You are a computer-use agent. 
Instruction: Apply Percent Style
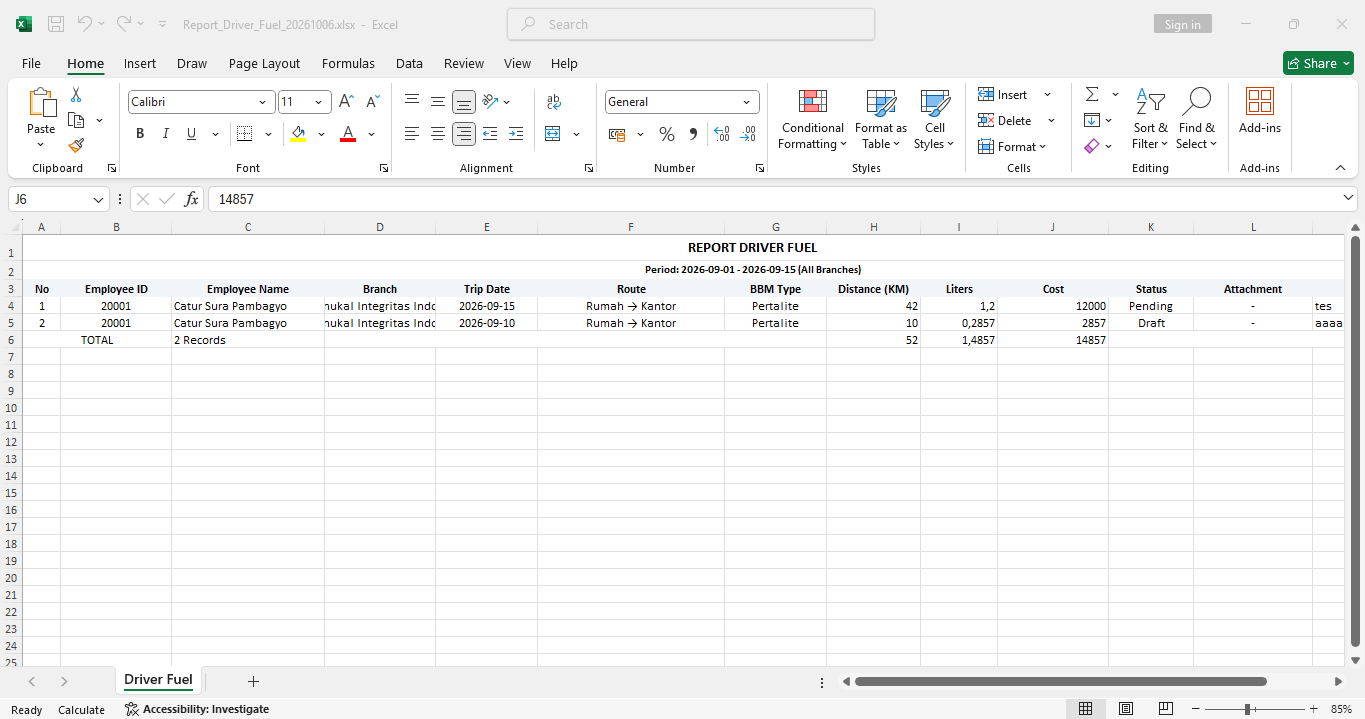[x=667, y=134]
